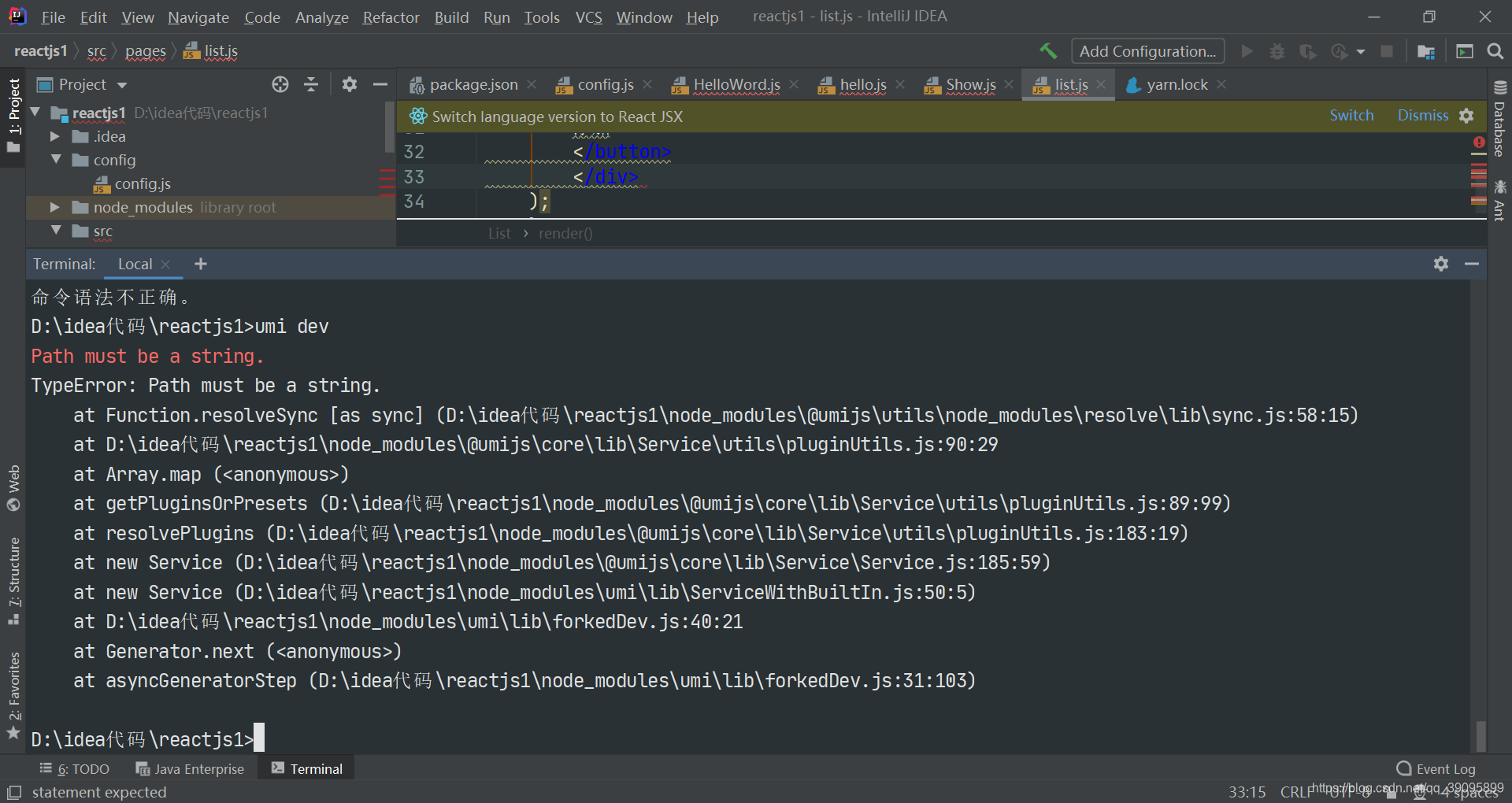The height and width of the screenshot is (803, 1512).
Task: Close the Local terminal tab
Action: pos(165,265)
